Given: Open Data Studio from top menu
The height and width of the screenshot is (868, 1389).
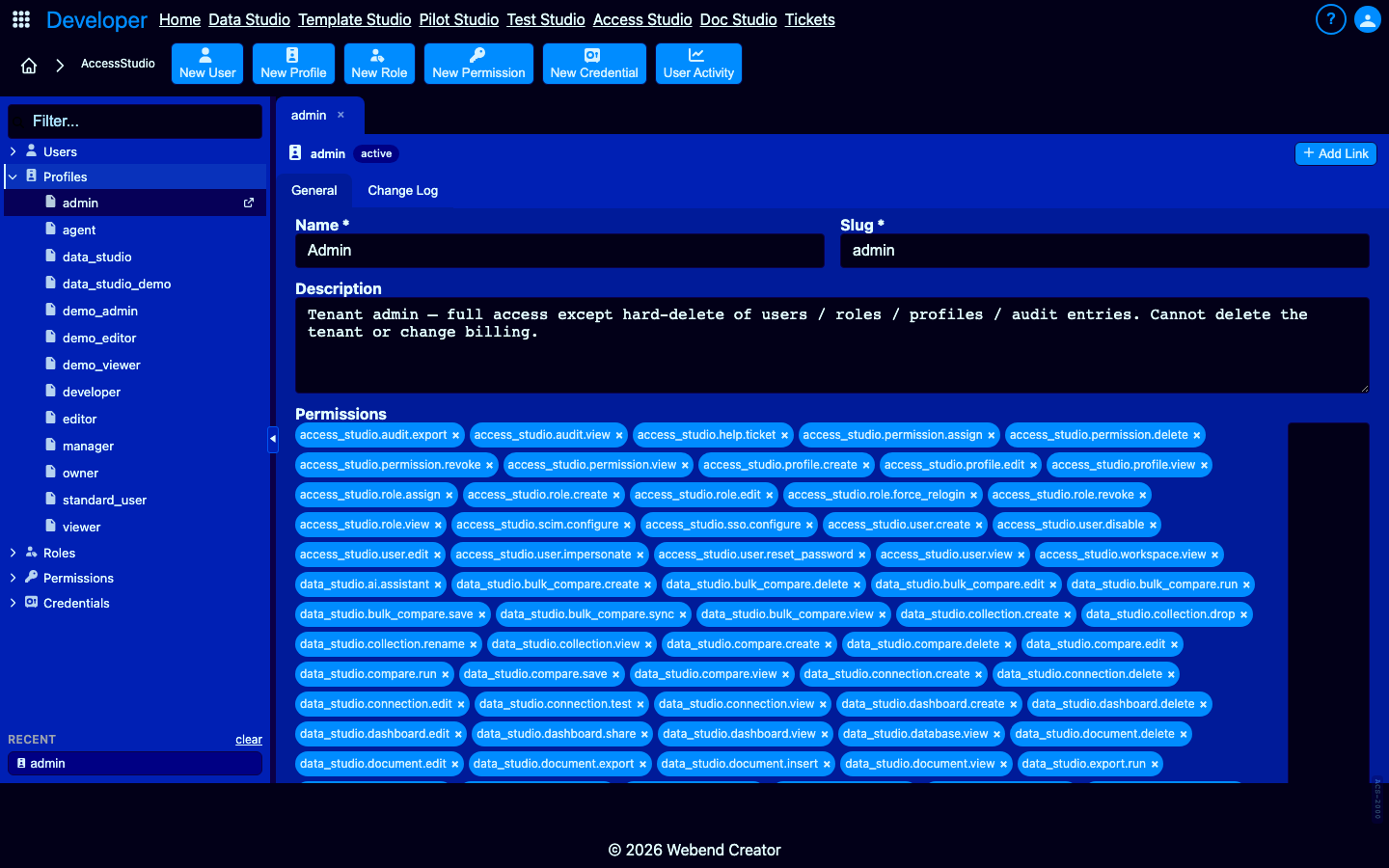Looking at the screenshot, I should [x=249, y=19].
